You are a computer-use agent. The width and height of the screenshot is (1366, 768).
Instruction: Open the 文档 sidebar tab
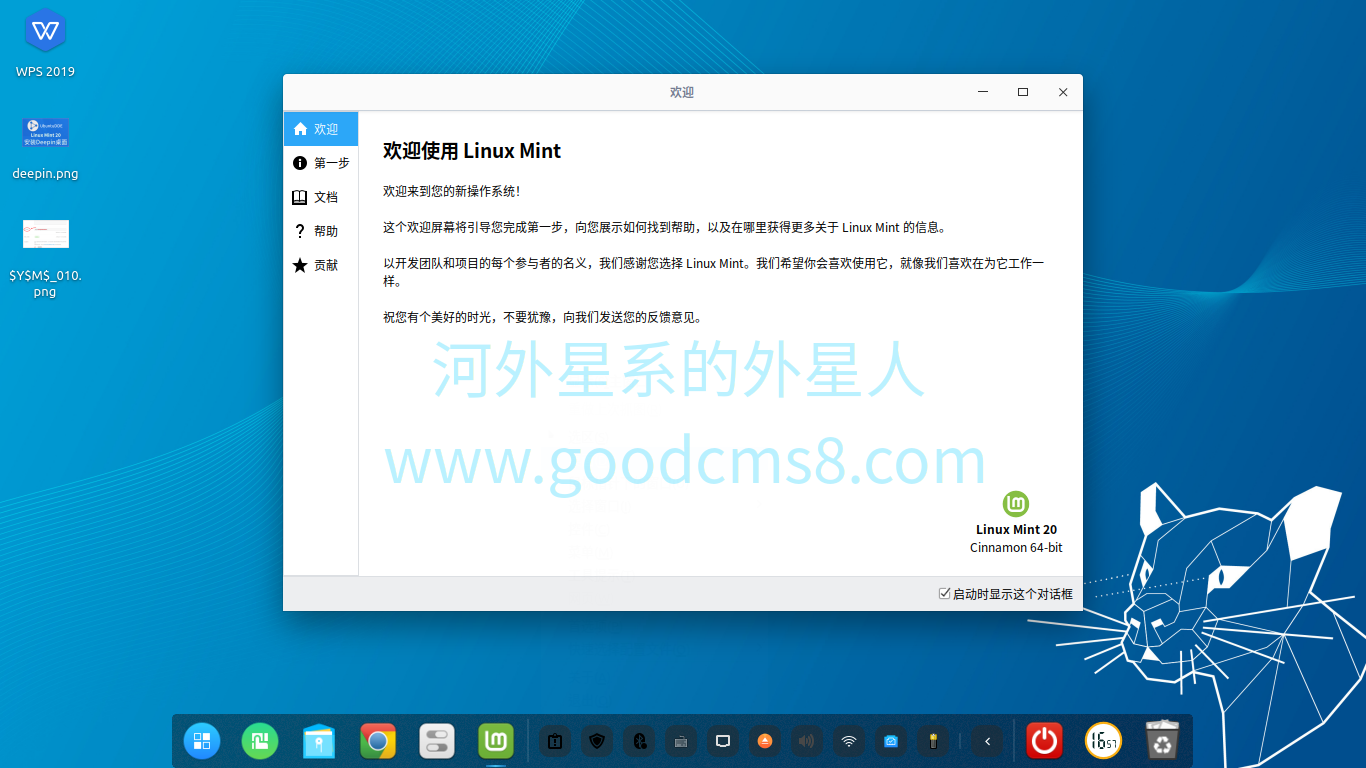pos(321,197)
